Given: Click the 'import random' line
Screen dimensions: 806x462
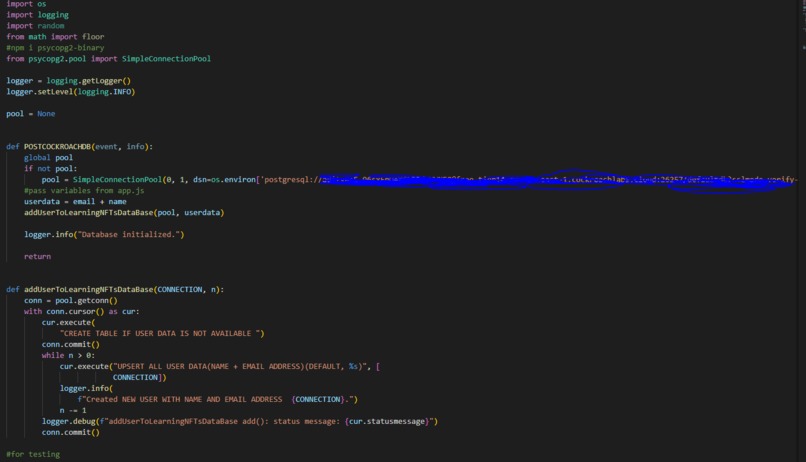Looking at the screenshot, I should [x=35, y=26].
